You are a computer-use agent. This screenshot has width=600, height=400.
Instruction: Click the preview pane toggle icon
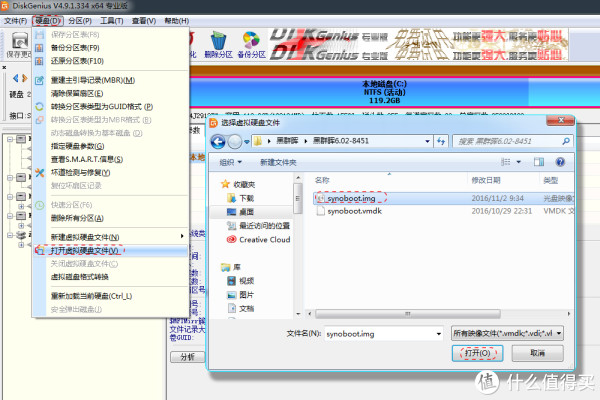[539, 162]
